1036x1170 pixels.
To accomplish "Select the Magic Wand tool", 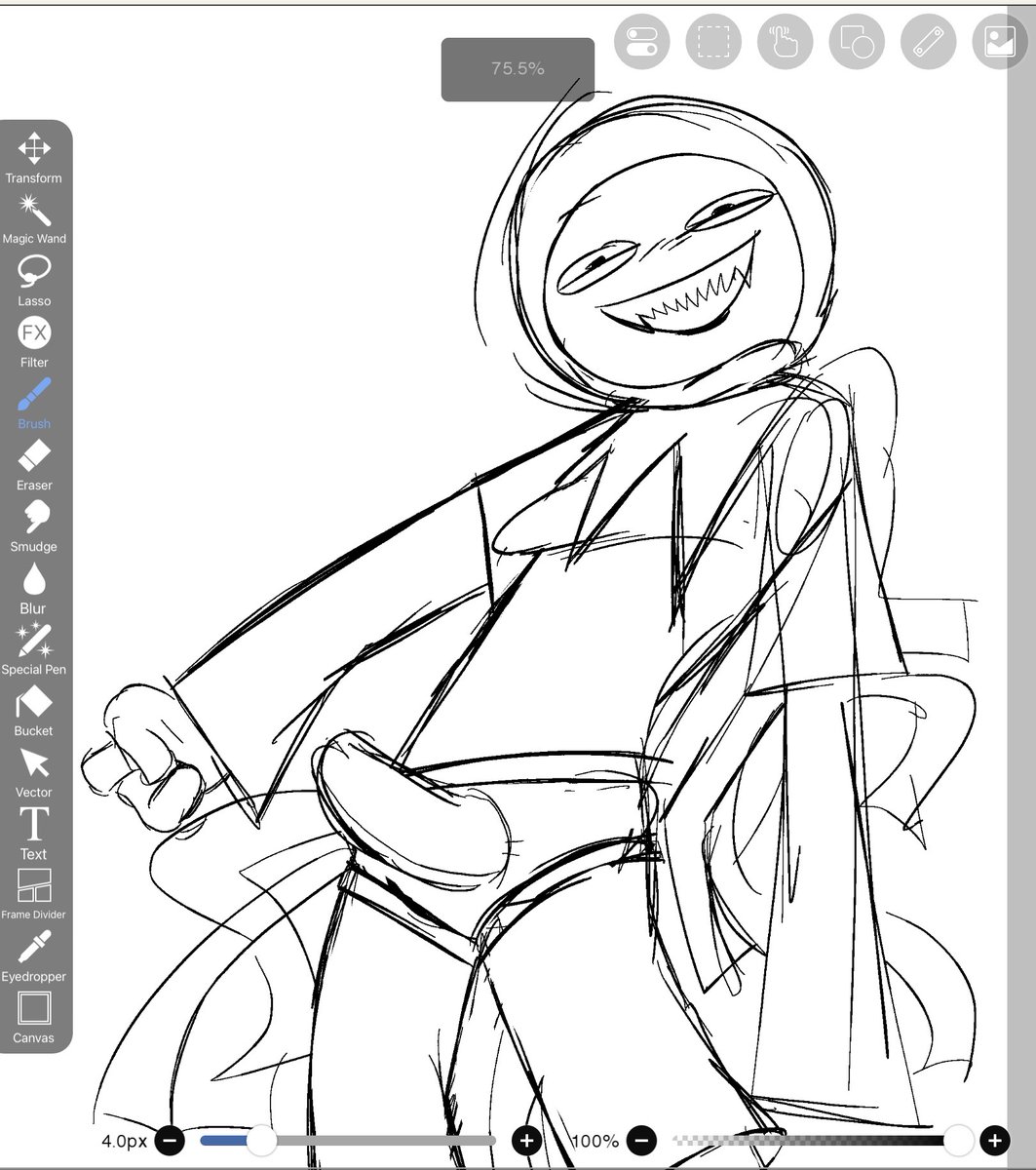I will (x=34, y=218).
